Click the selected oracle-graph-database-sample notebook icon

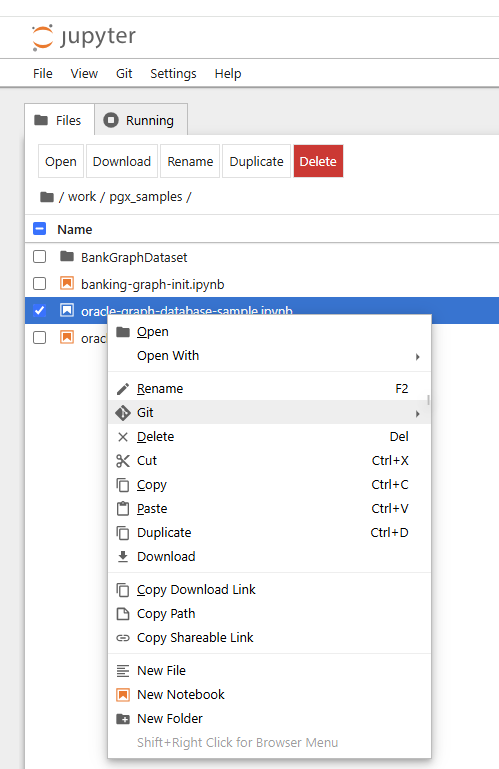click(67, 310)
